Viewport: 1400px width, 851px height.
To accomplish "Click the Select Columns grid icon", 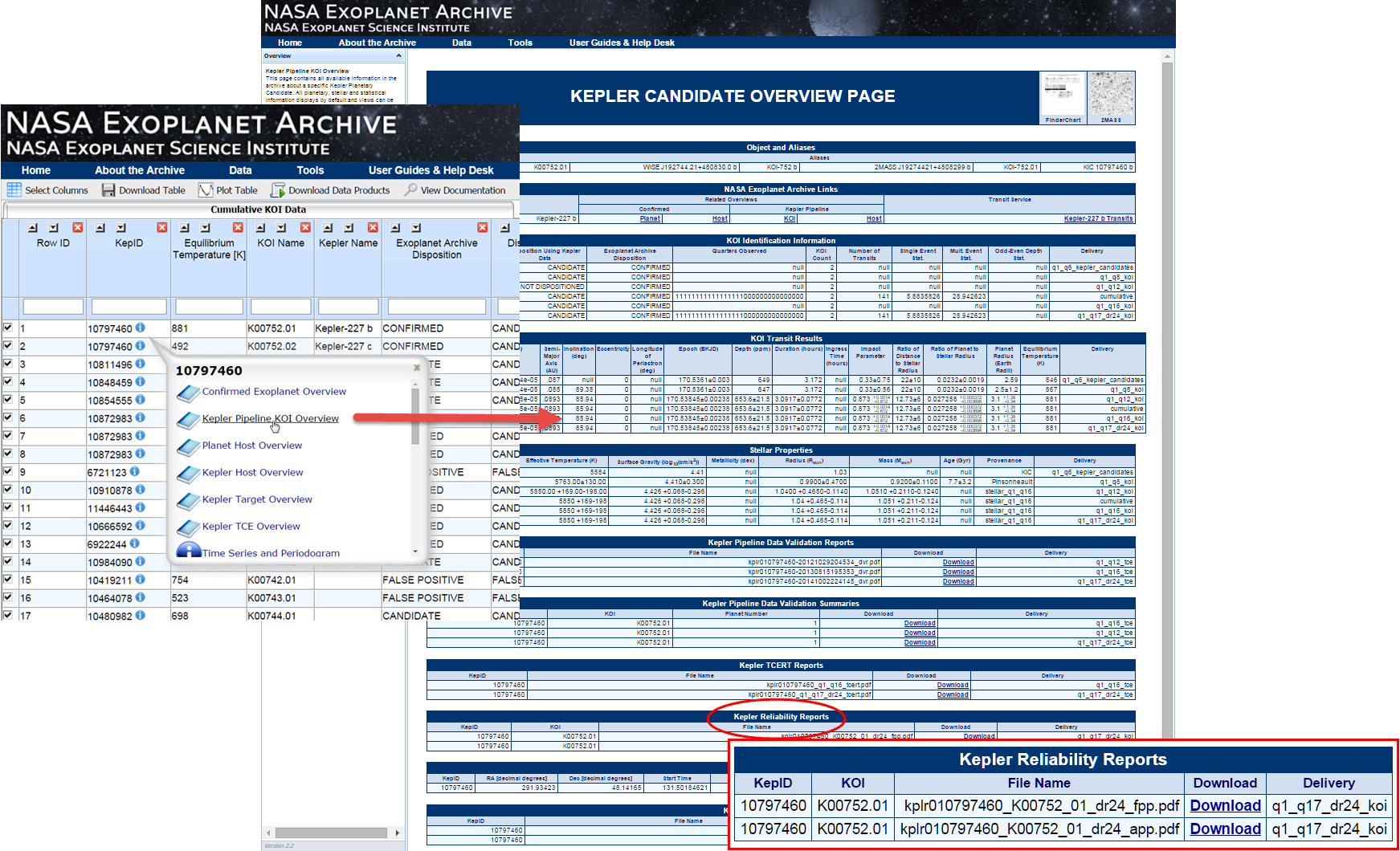I will coord(14,189).
